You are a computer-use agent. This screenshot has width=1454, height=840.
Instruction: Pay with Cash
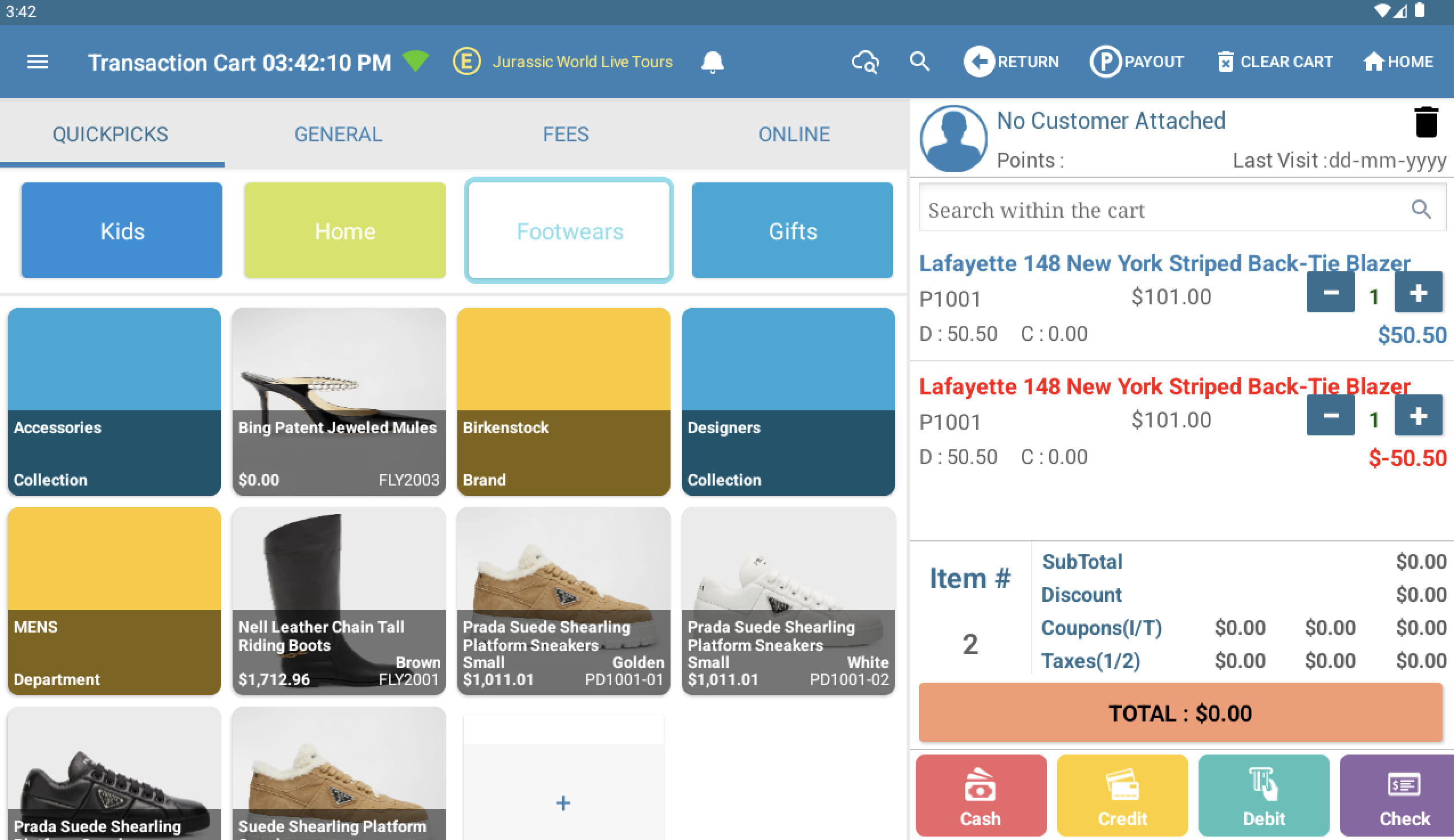click(981, 796)
